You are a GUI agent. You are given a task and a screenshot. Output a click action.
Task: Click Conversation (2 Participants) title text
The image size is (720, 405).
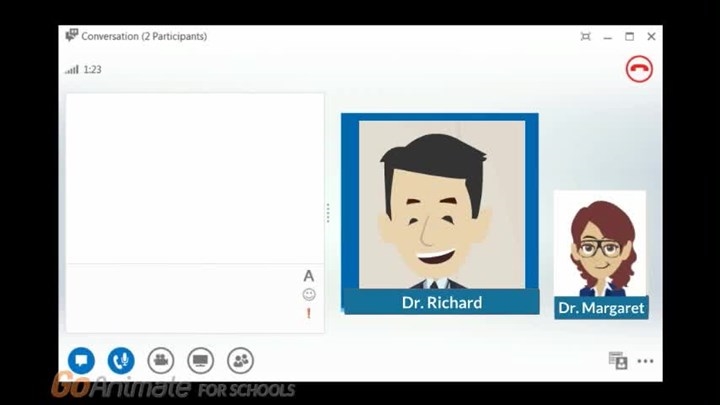click(x=144, y=36)
